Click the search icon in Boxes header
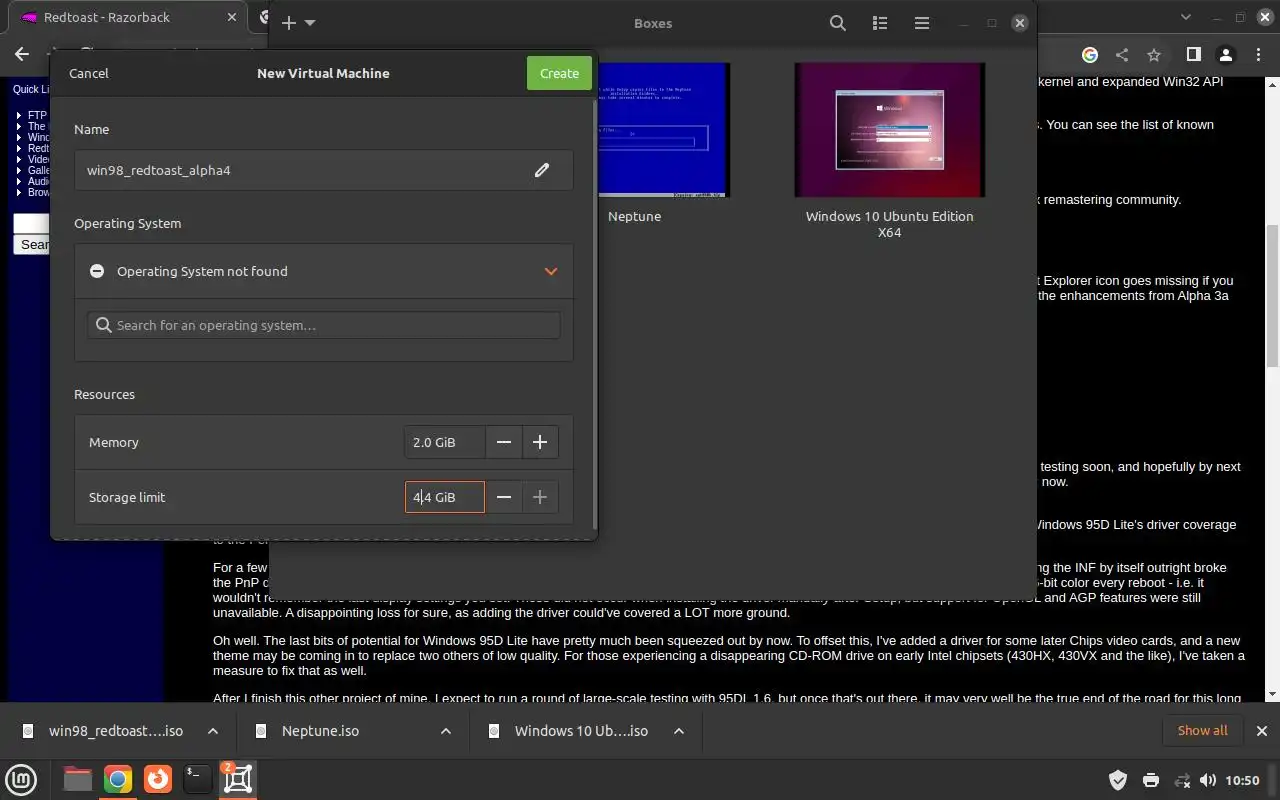This screenshot has width=1280, height=800. tap(838, 23)
